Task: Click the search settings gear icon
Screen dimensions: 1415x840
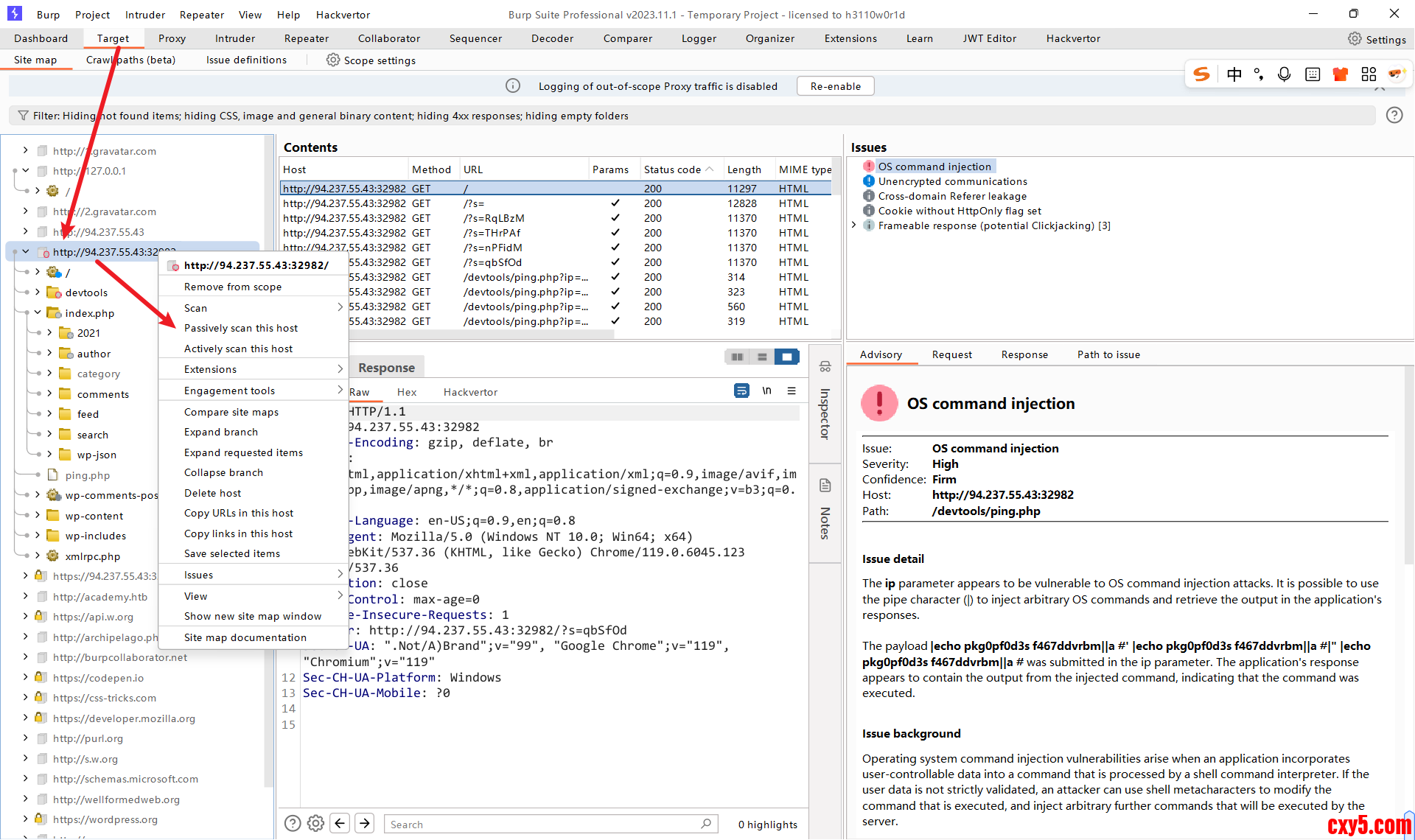Action: (315, 824)
